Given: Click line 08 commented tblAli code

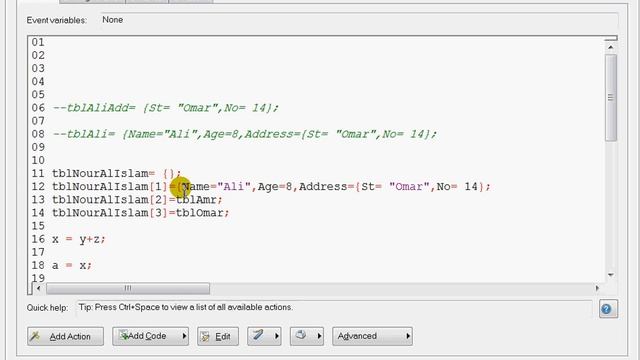Looking at the screenshot, I should tap(245, 134).
